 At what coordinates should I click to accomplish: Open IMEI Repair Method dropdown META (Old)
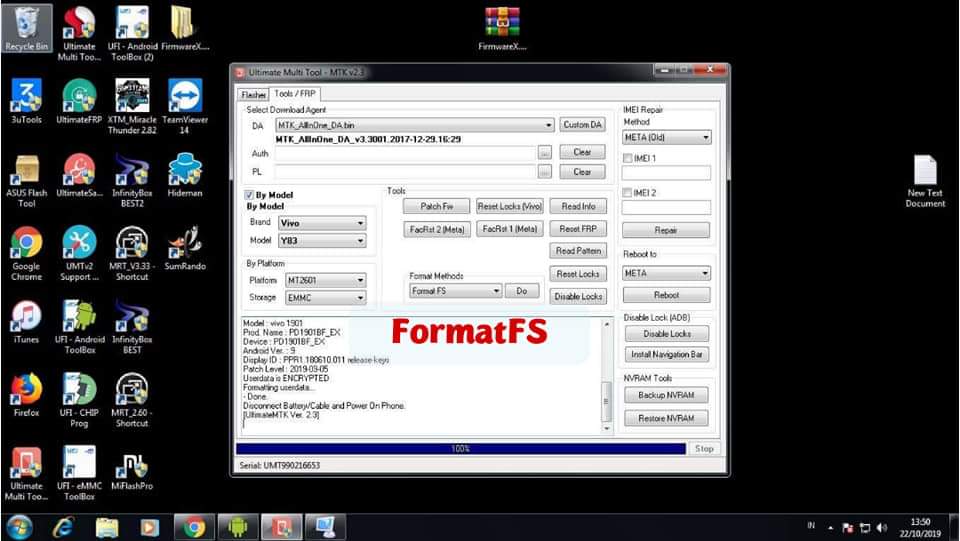667,137
